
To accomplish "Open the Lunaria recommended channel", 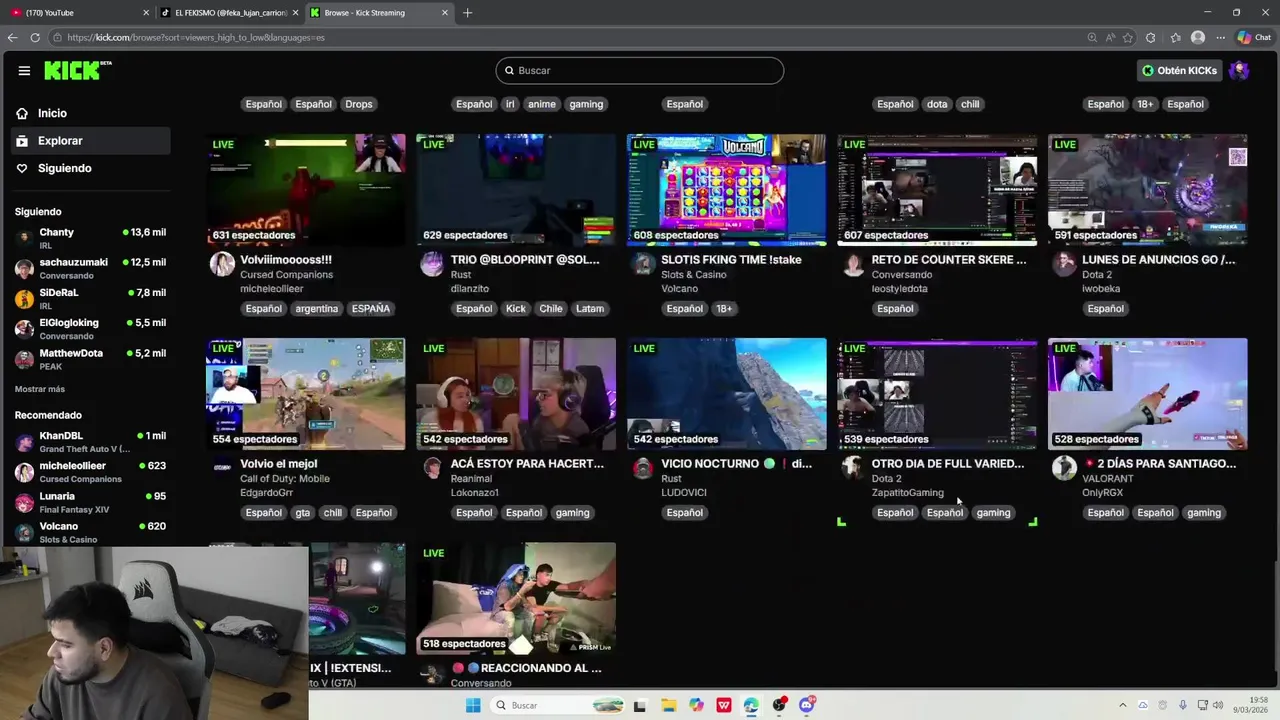I will click(90, 502).
